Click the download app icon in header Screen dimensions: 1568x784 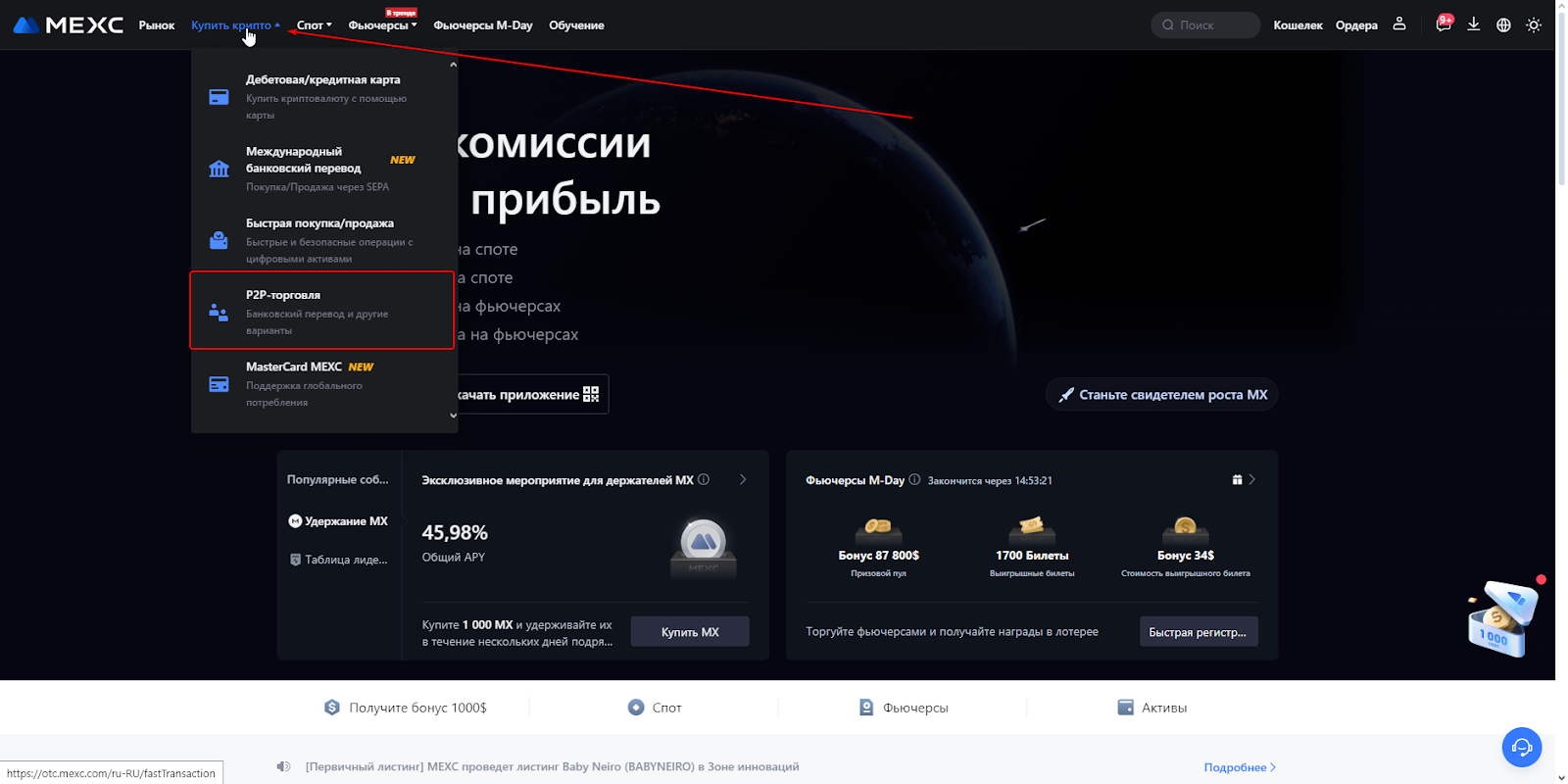(x=1473, y=24)
